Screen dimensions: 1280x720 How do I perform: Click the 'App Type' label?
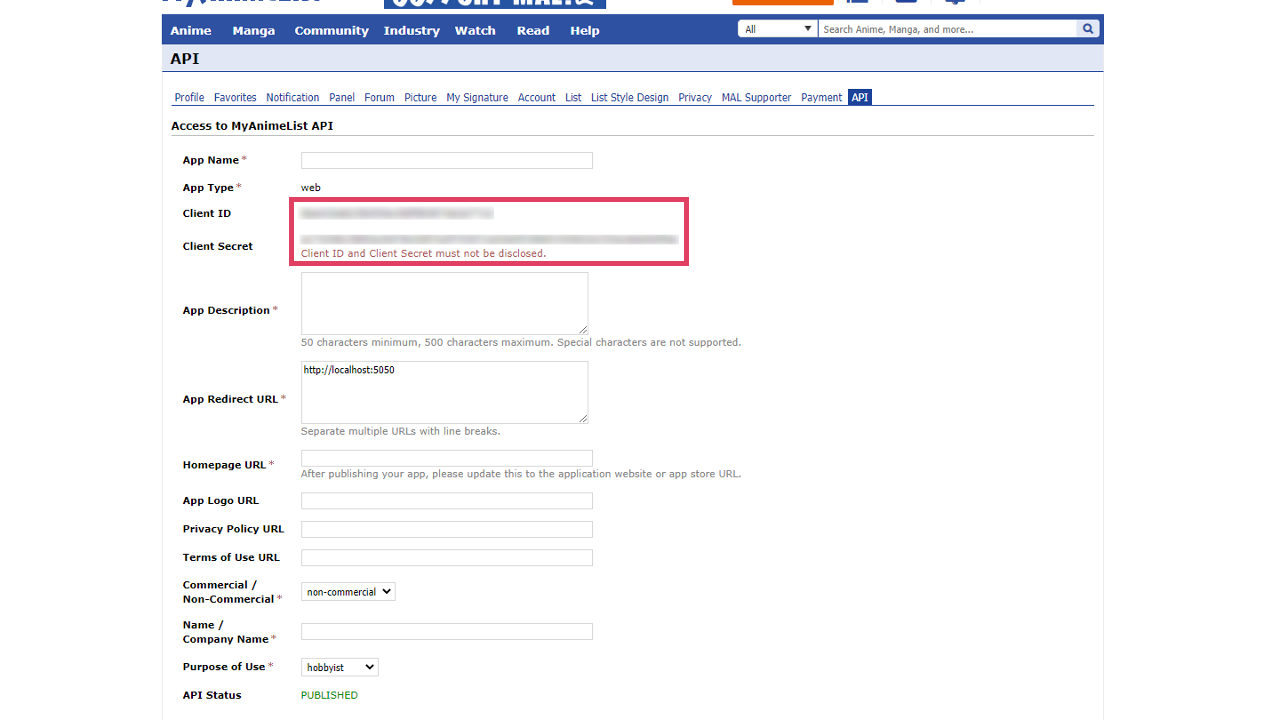pos(208,188)
